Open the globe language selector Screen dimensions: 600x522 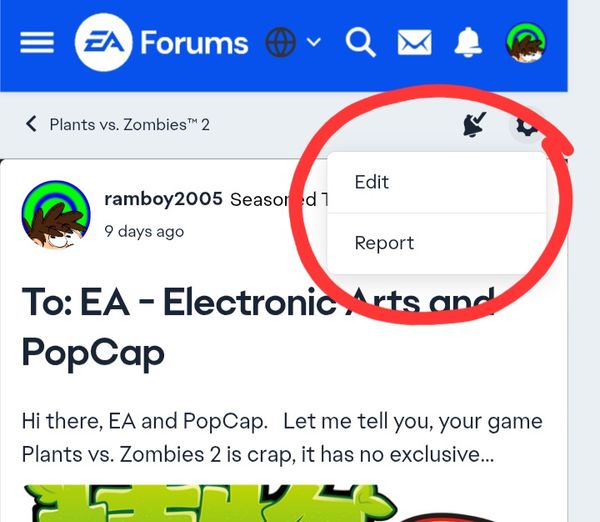(x=280, y=42)
